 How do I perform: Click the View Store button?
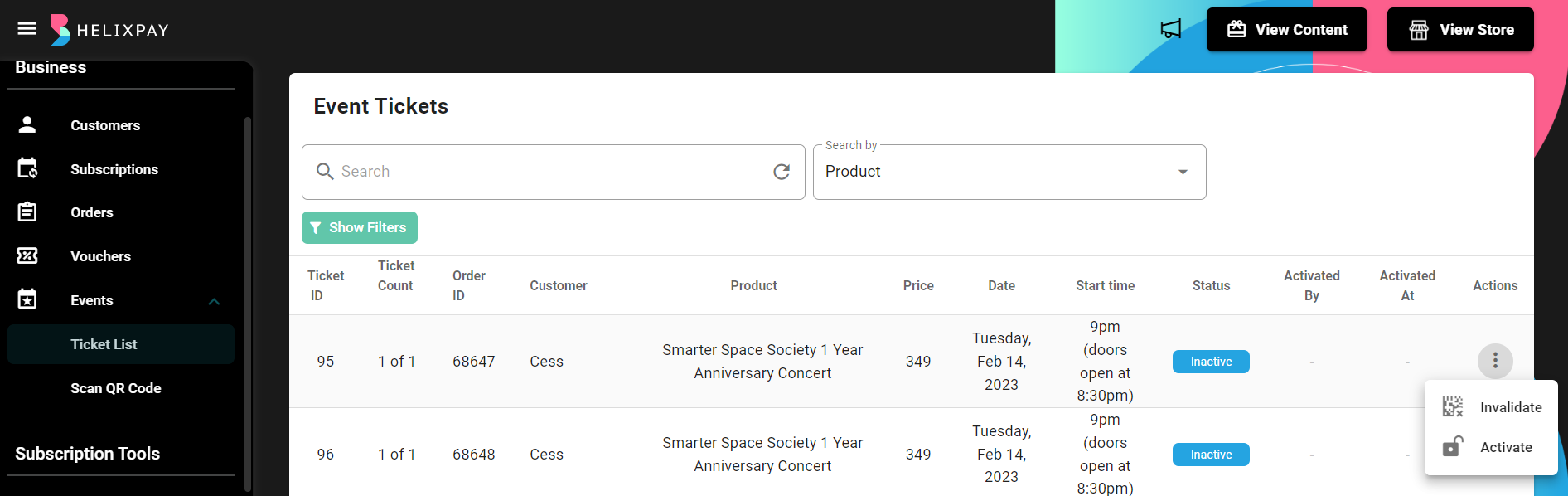click(x=1459, y=30)
